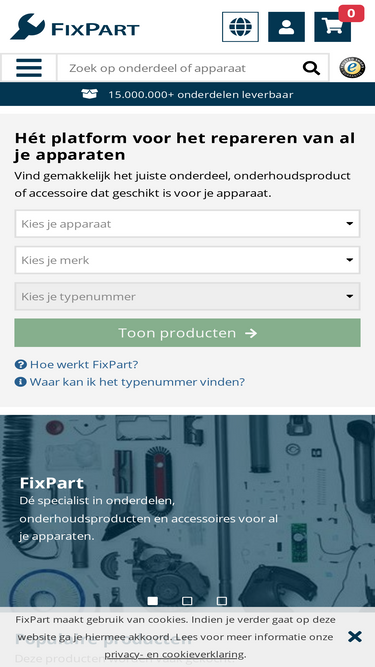375x667 pixels.
Task: Switch to the third carousel slide indicator
Action: 222,601
